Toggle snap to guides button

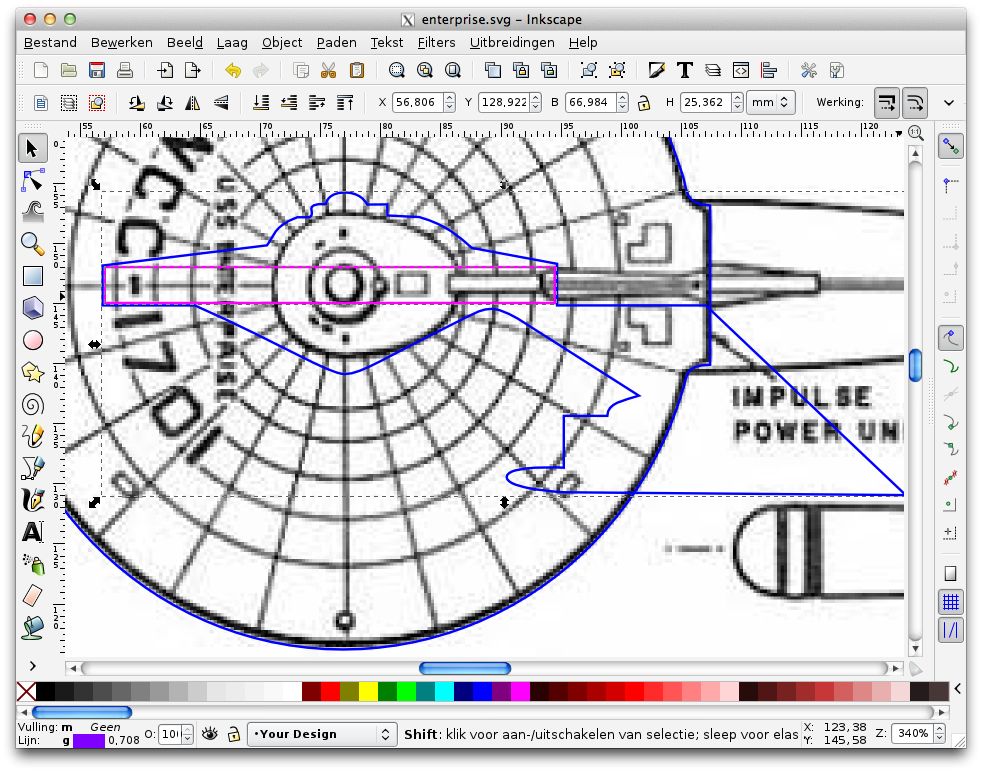point(950,630)
